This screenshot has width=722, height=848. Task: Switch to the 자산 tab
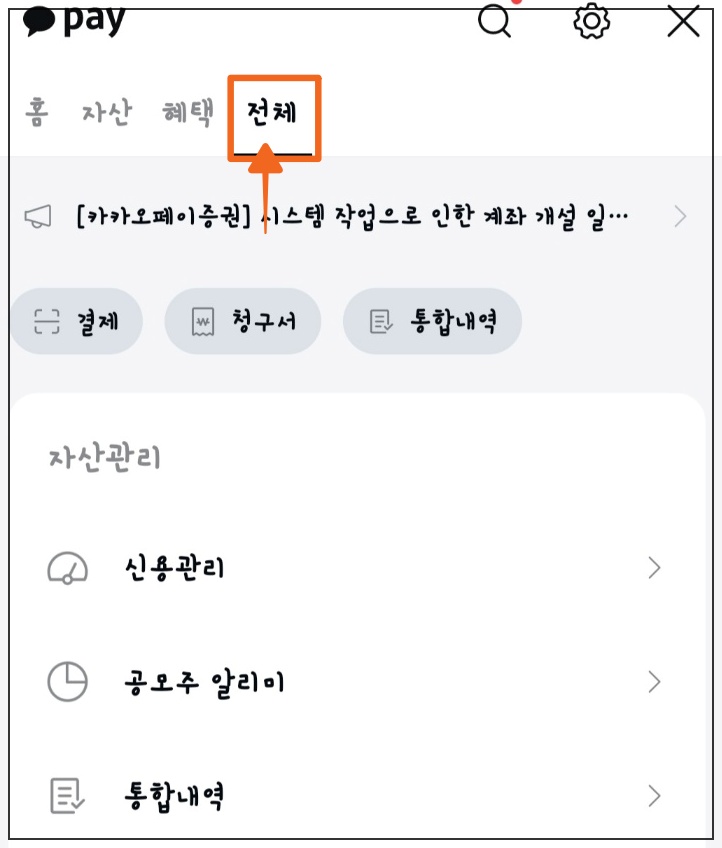[x=106, y=112]
